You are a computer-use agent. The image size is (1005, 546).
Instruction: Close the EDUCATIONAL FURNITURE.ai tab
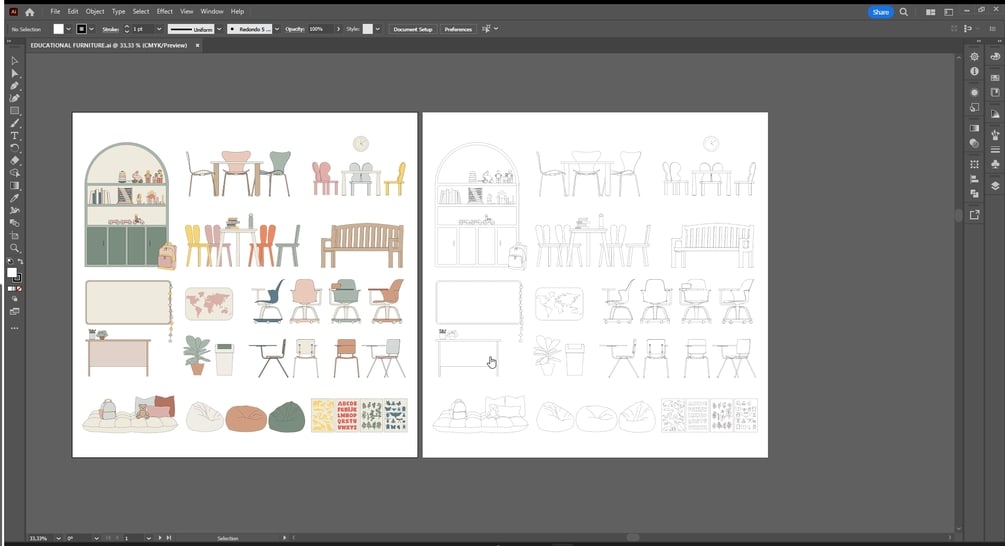click(x=197, y=46)
